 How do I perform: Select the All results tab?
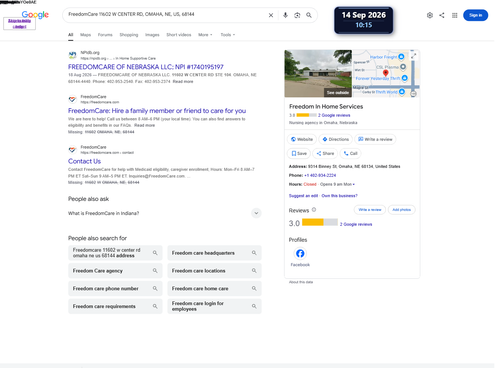point(71,35)
